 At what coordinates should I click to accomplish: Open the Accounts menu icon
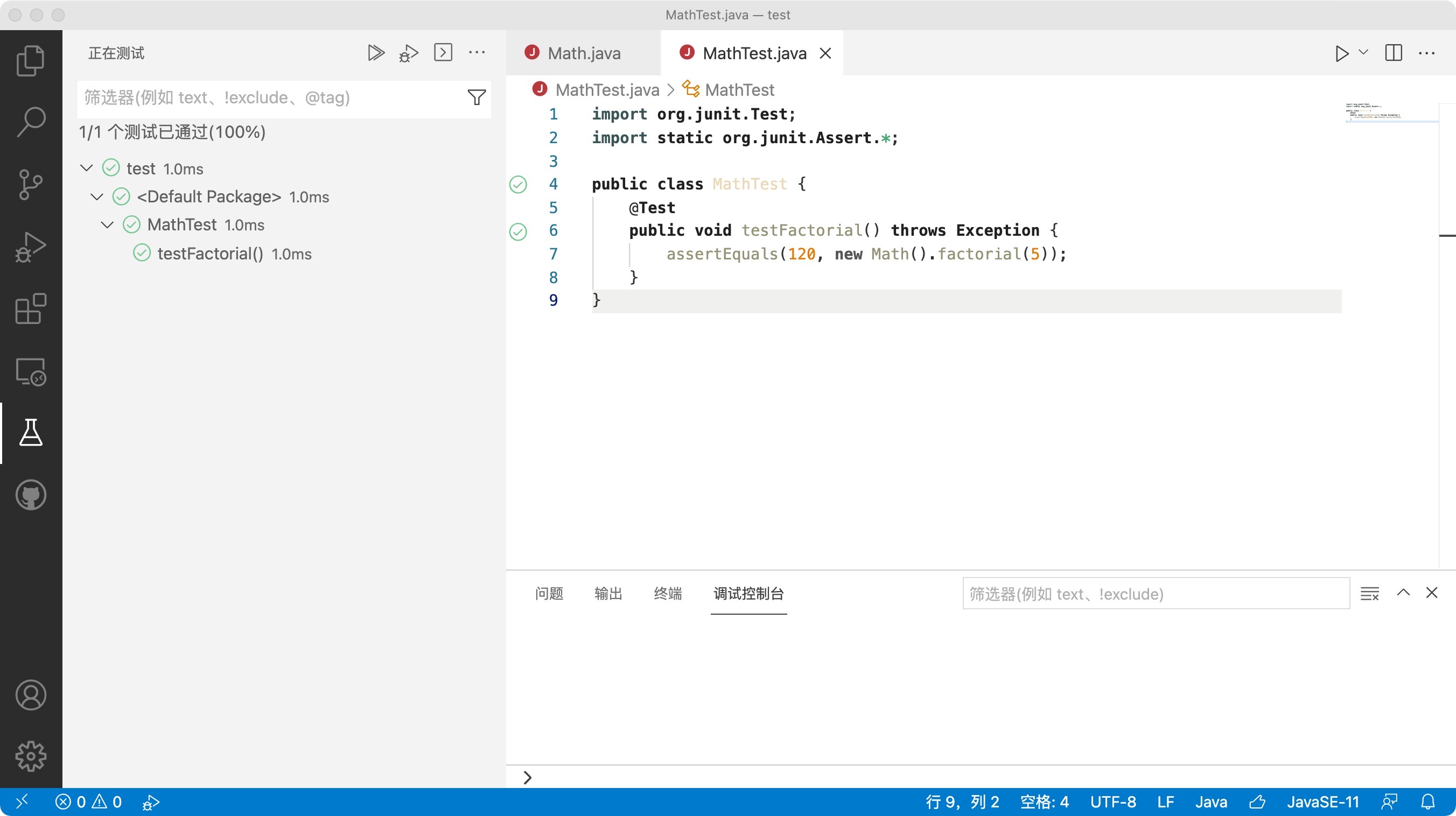click(x=31, y=694)
